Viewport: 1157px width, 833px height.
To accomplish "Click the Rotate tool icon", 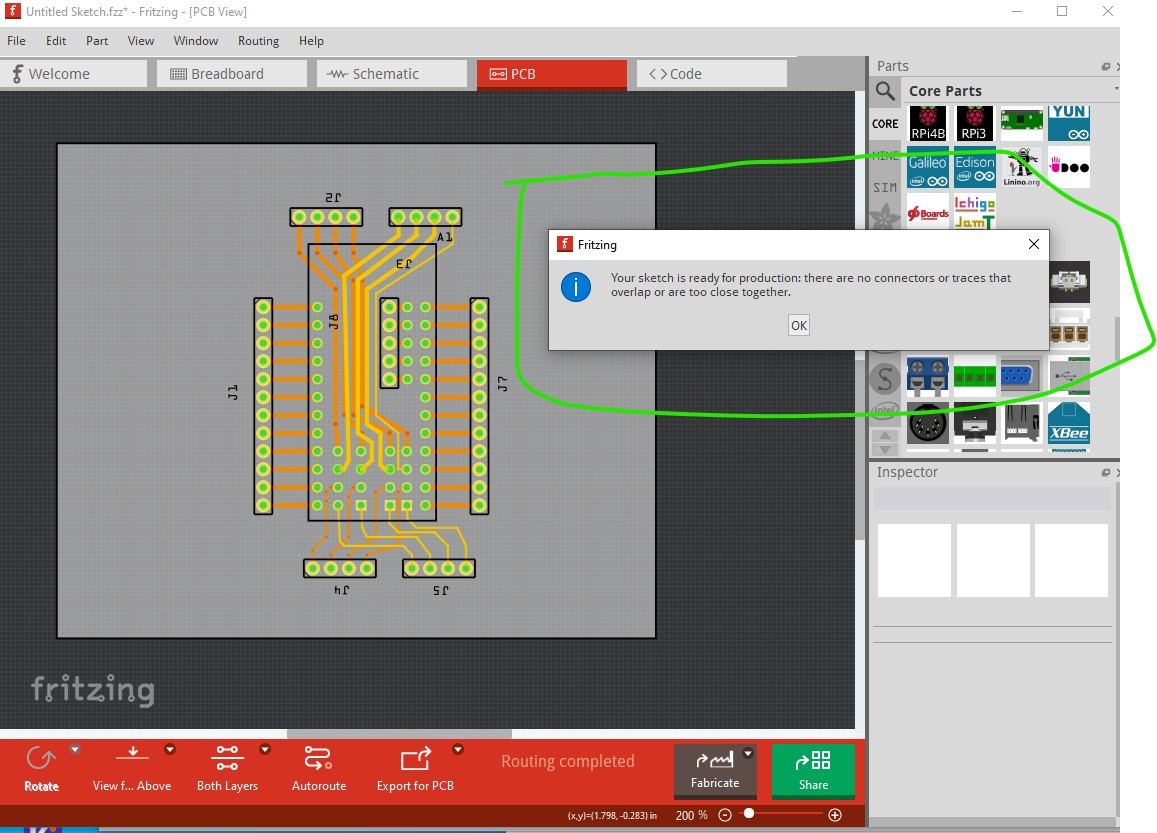I will (x=41, y=759).
